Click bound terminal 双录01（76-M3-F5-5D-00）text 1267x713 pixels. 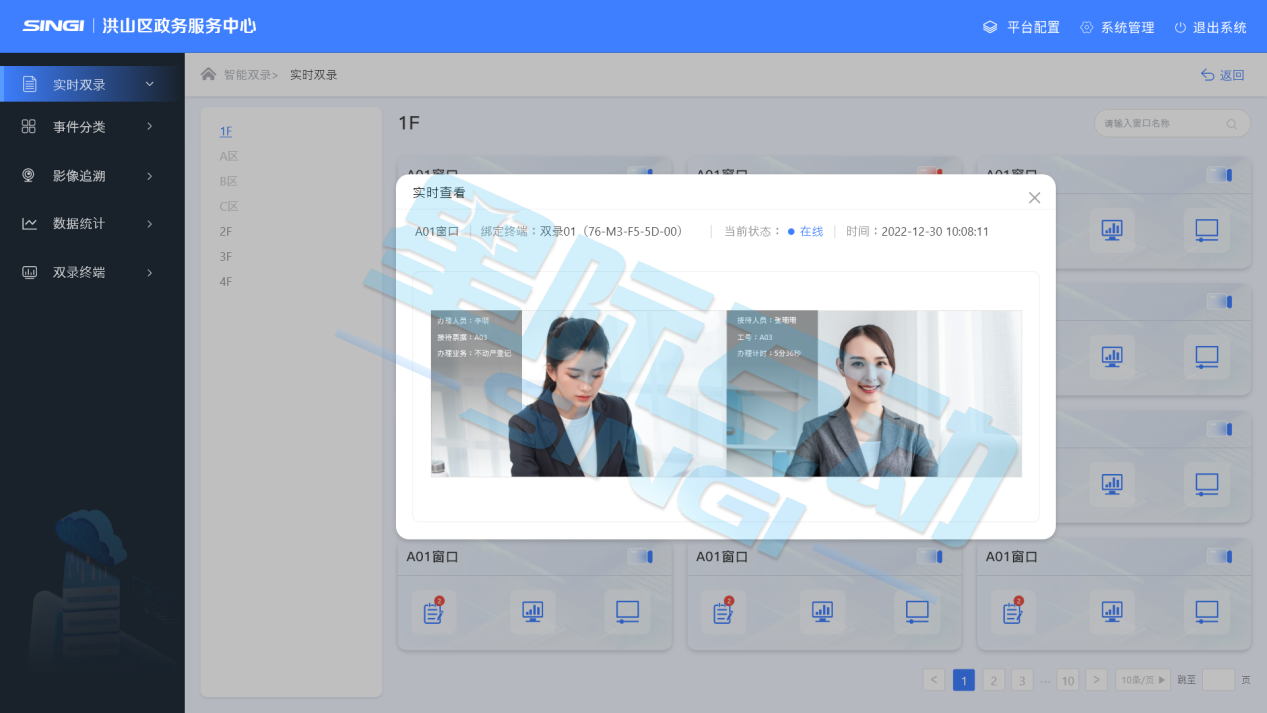[615, 231]
